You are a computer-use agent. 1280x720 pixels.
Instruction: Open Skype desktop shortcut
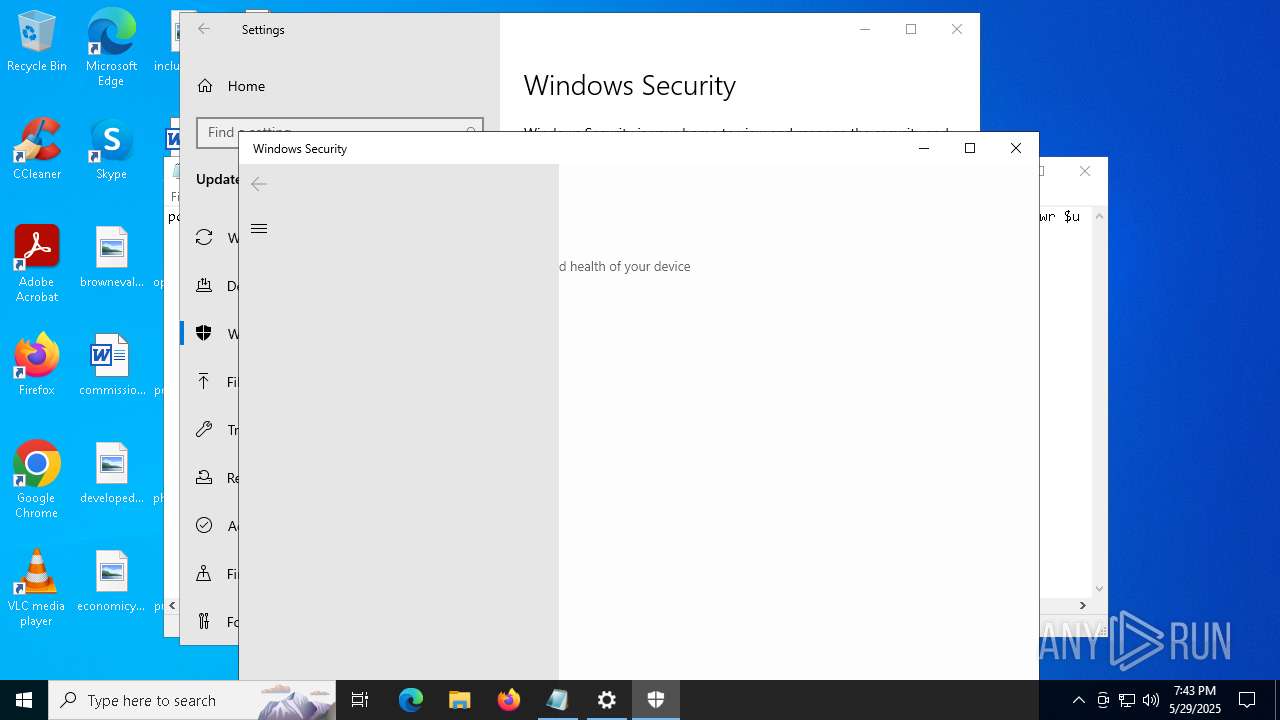click(111, 149)
